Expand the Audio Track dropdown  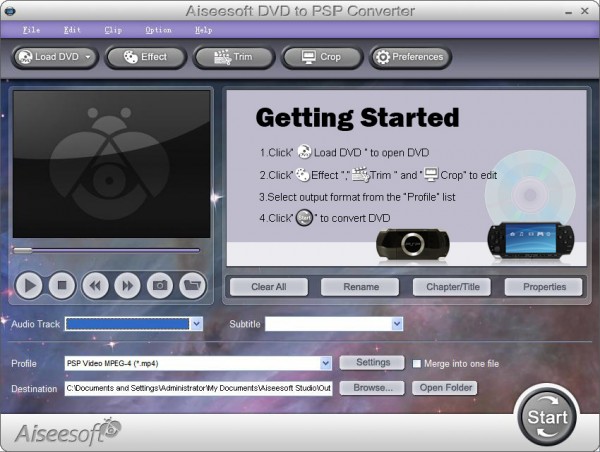tap(197, 324)
